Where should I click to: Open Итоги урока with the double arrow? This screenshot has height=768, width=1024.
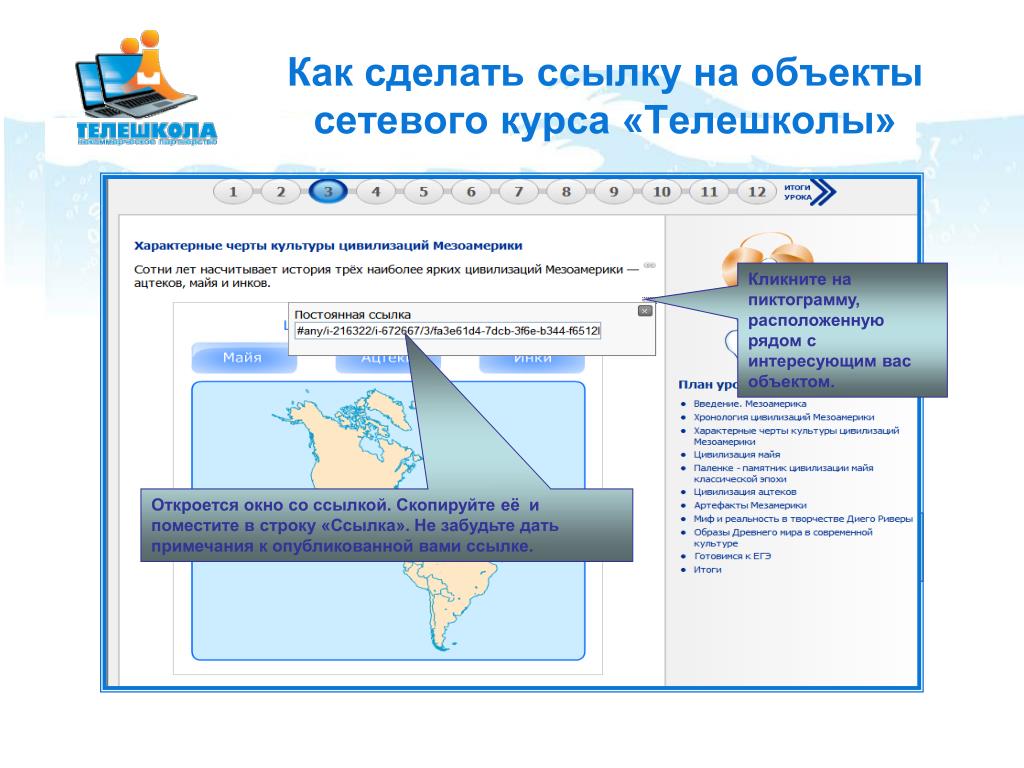[810, 192]
